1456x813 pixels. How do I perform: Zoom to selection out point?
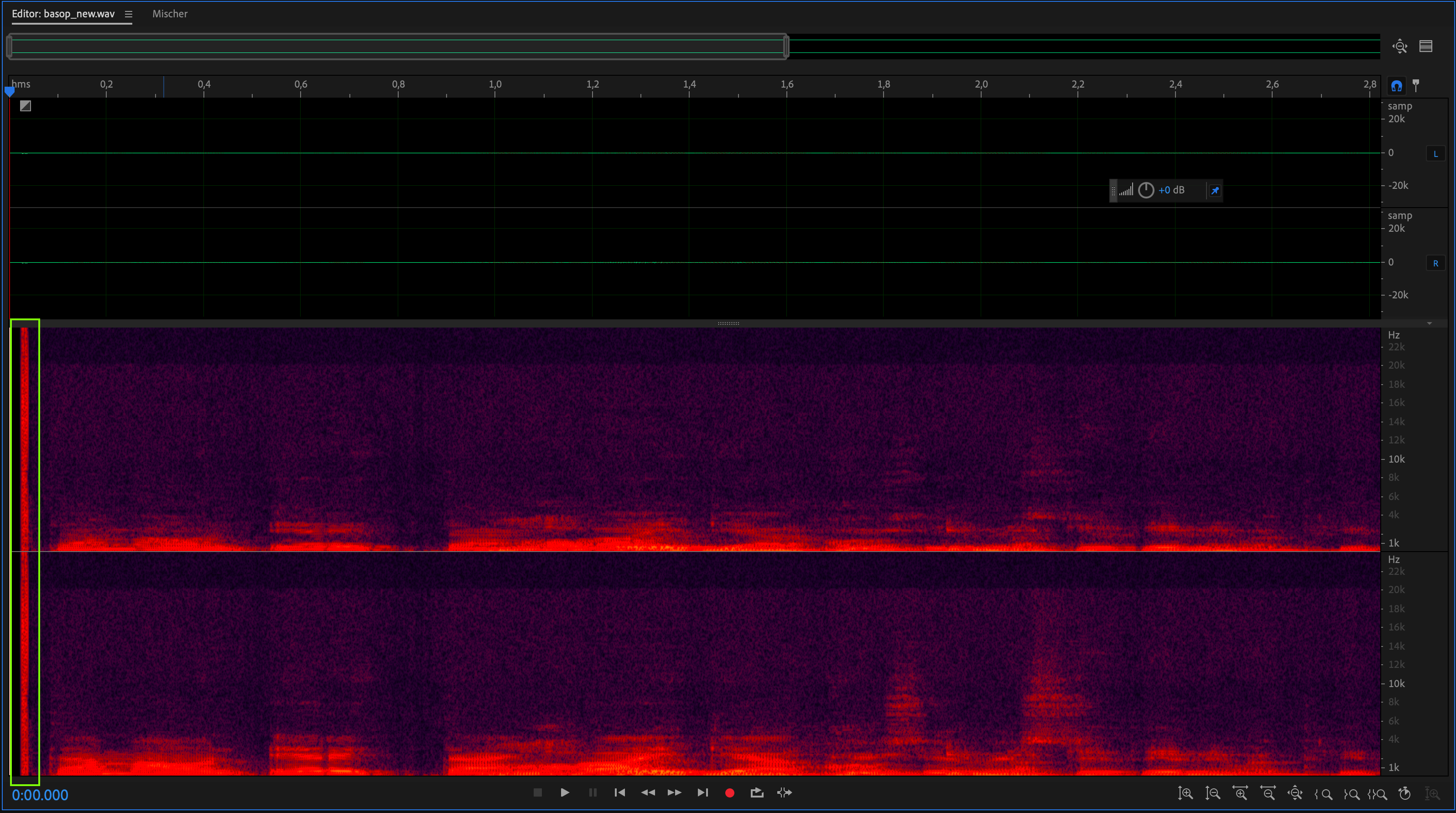tap(1351, 794)
